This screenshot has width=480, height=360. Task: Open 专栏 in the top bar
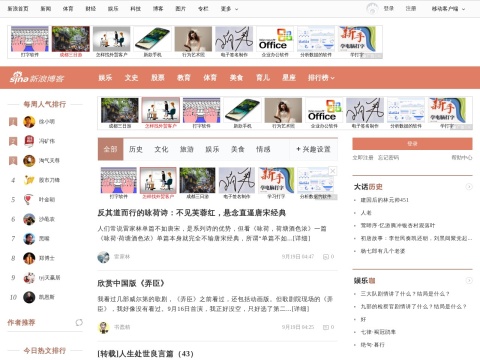(x=203, y=9)
